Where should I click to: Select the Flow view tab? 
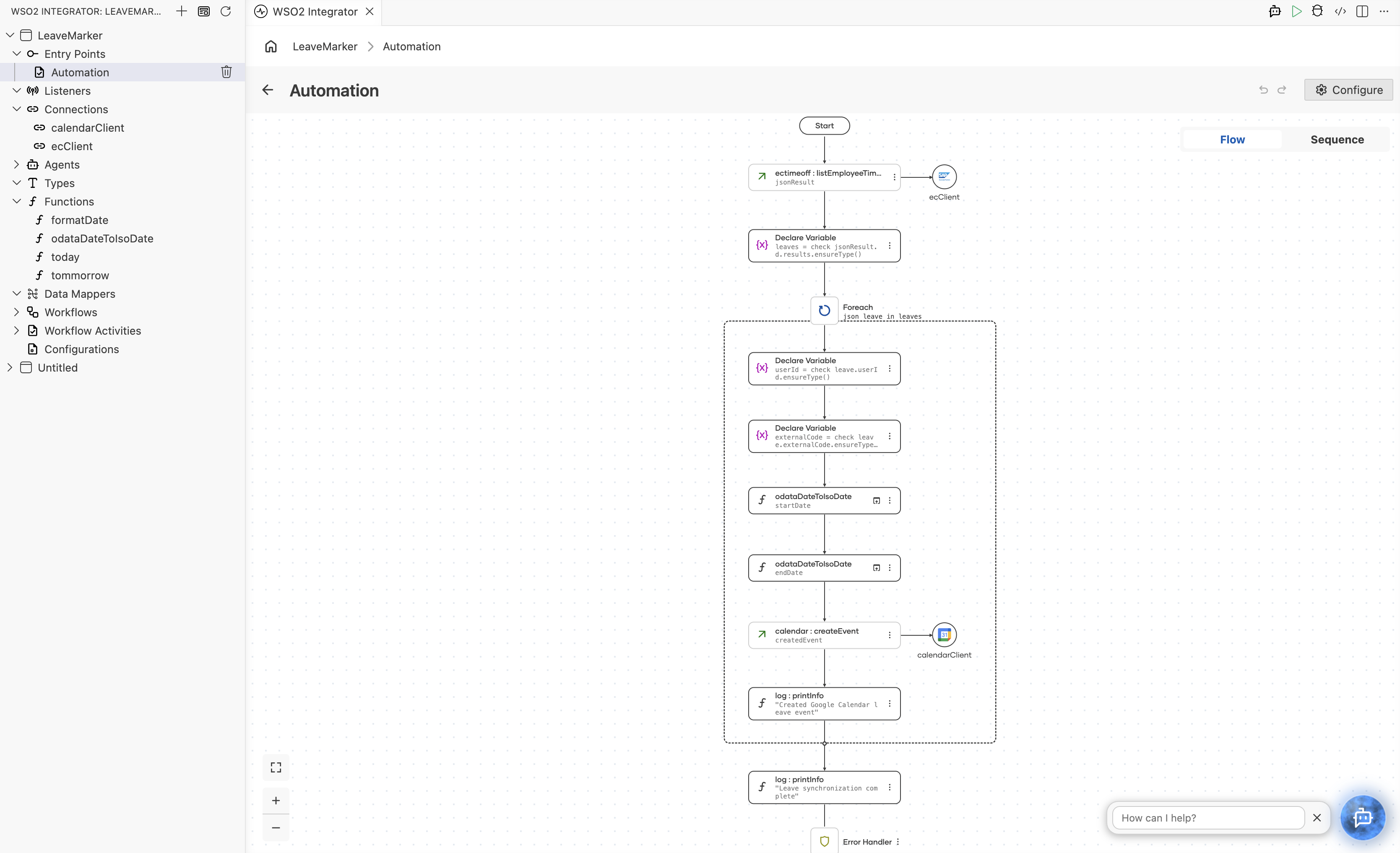click(1232, 139)
